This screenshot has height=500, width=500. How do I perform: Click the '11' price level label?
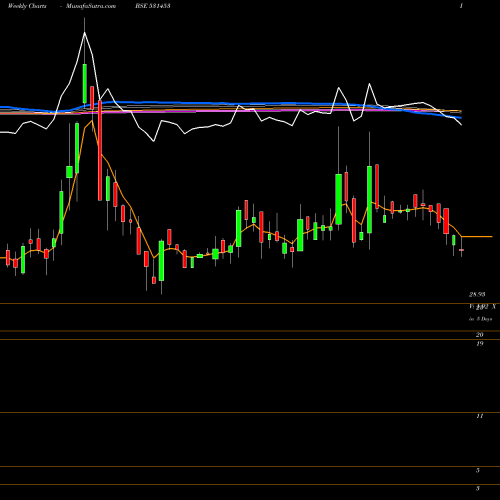coord(480,416)
